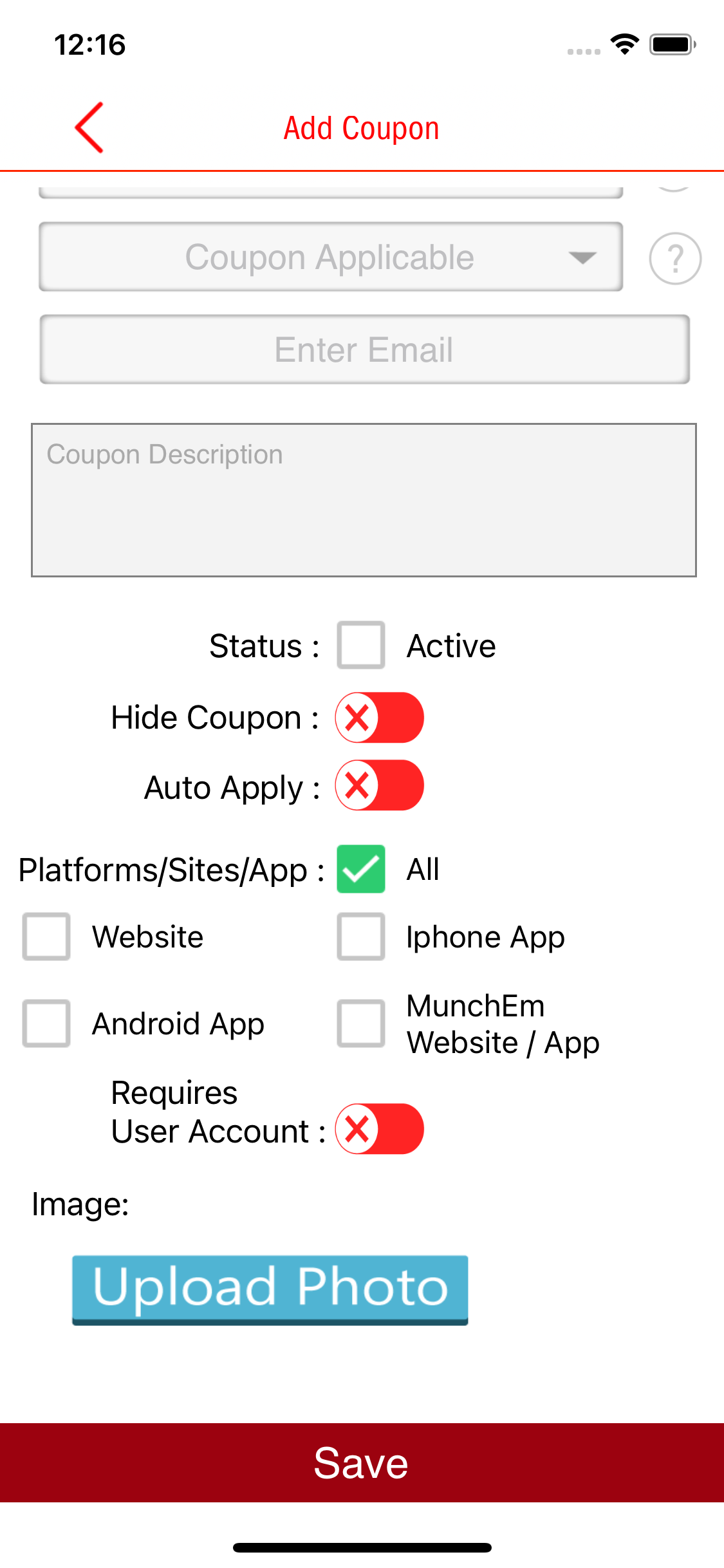Tap the Save button

pos(362,1462)
